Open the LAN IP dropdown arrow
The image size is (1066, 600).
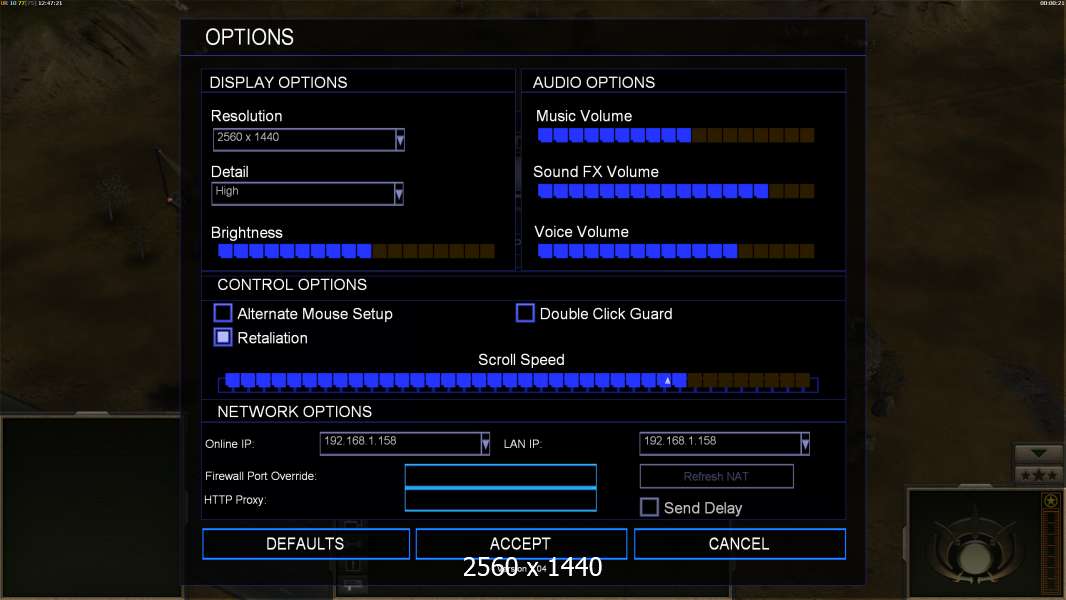pos(805,444)
